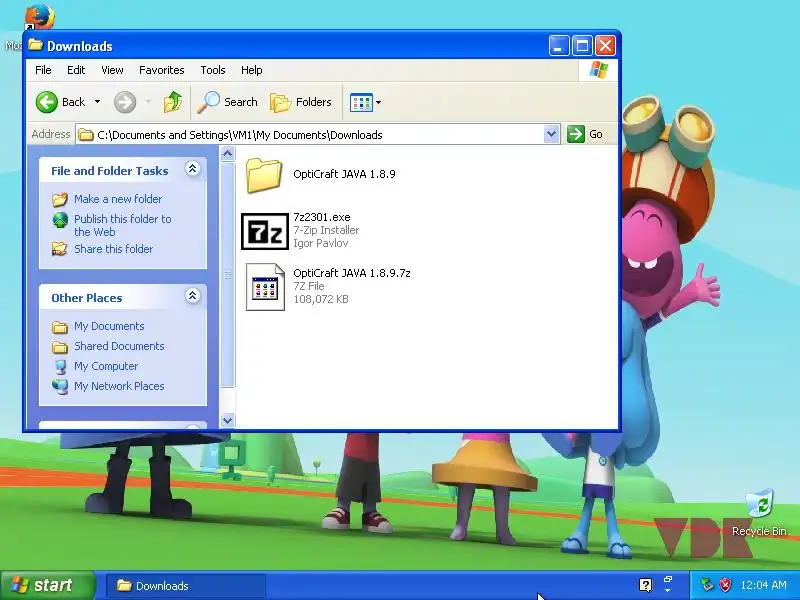Open the View menu
Screen dimensions: 800x600
pyautogui.click(x=112, y=70)
